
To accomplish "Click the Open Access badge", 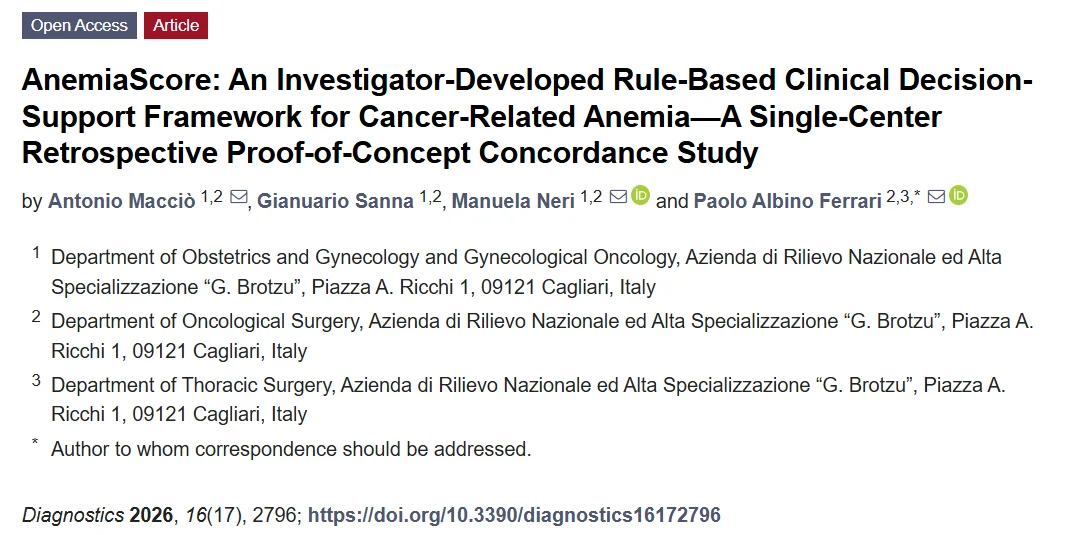I will [x=79, y=26].
